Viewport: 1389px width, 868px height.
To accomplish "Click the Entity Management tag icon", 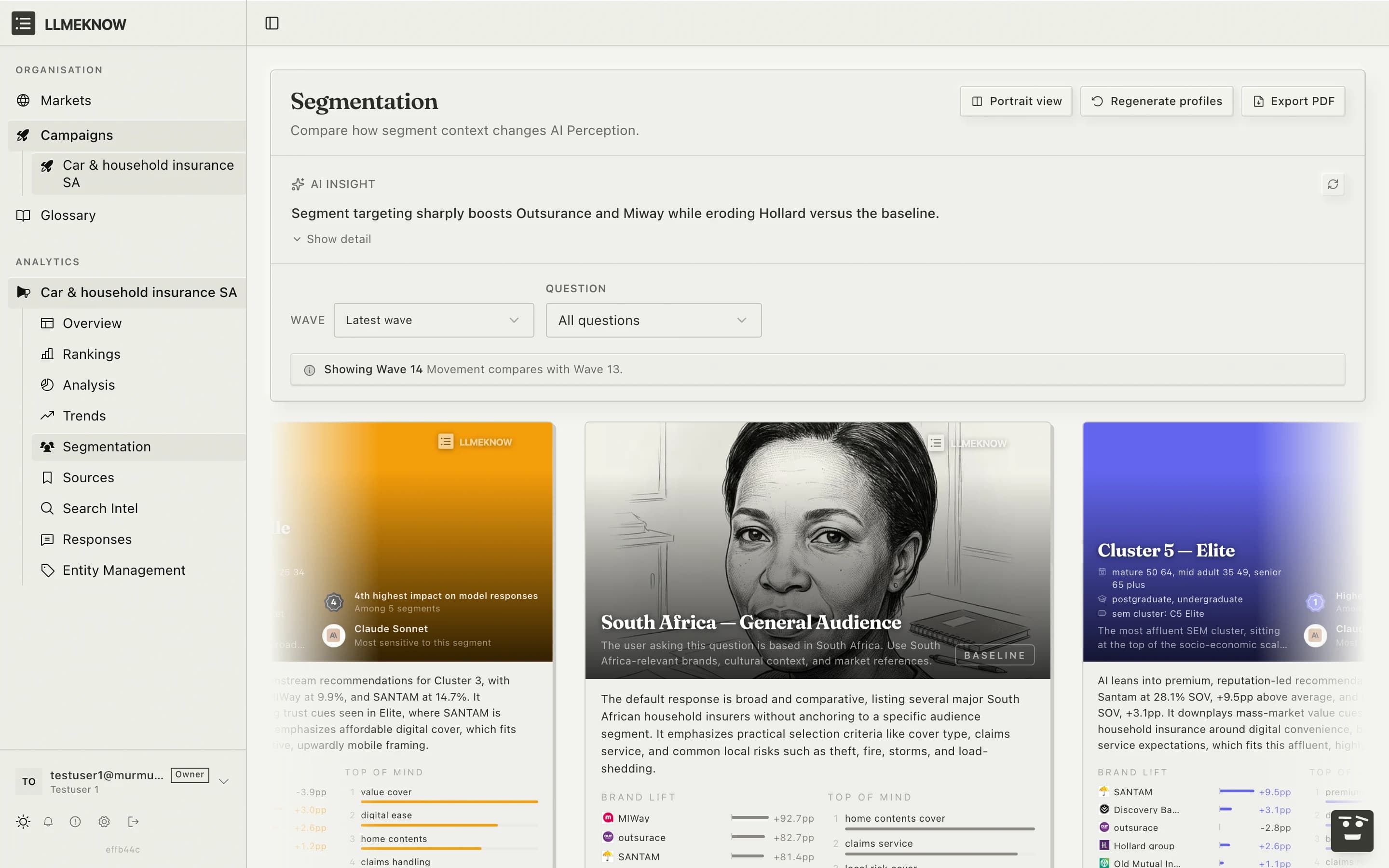I will [47, 570].
